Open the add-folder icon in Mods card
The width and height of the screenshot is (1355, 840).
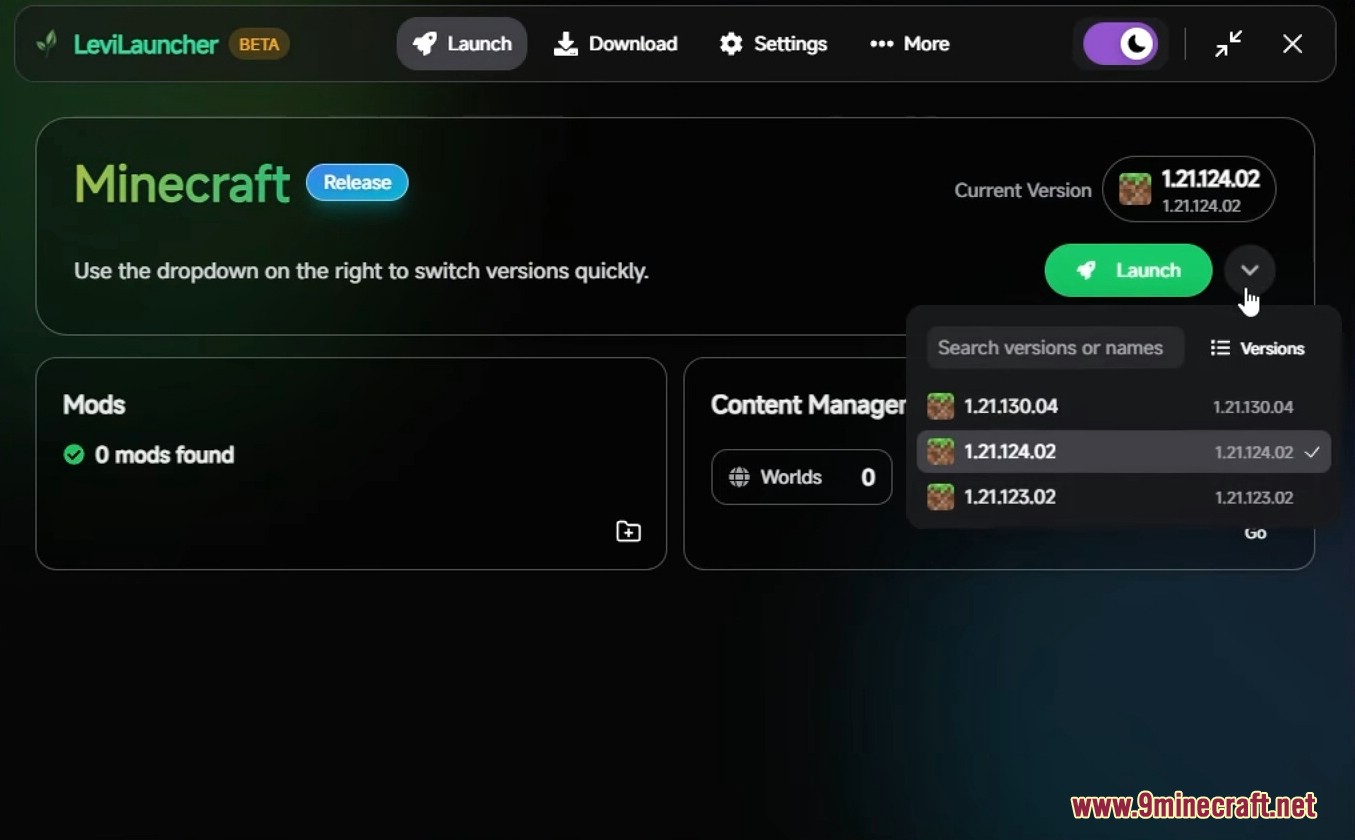628,532
